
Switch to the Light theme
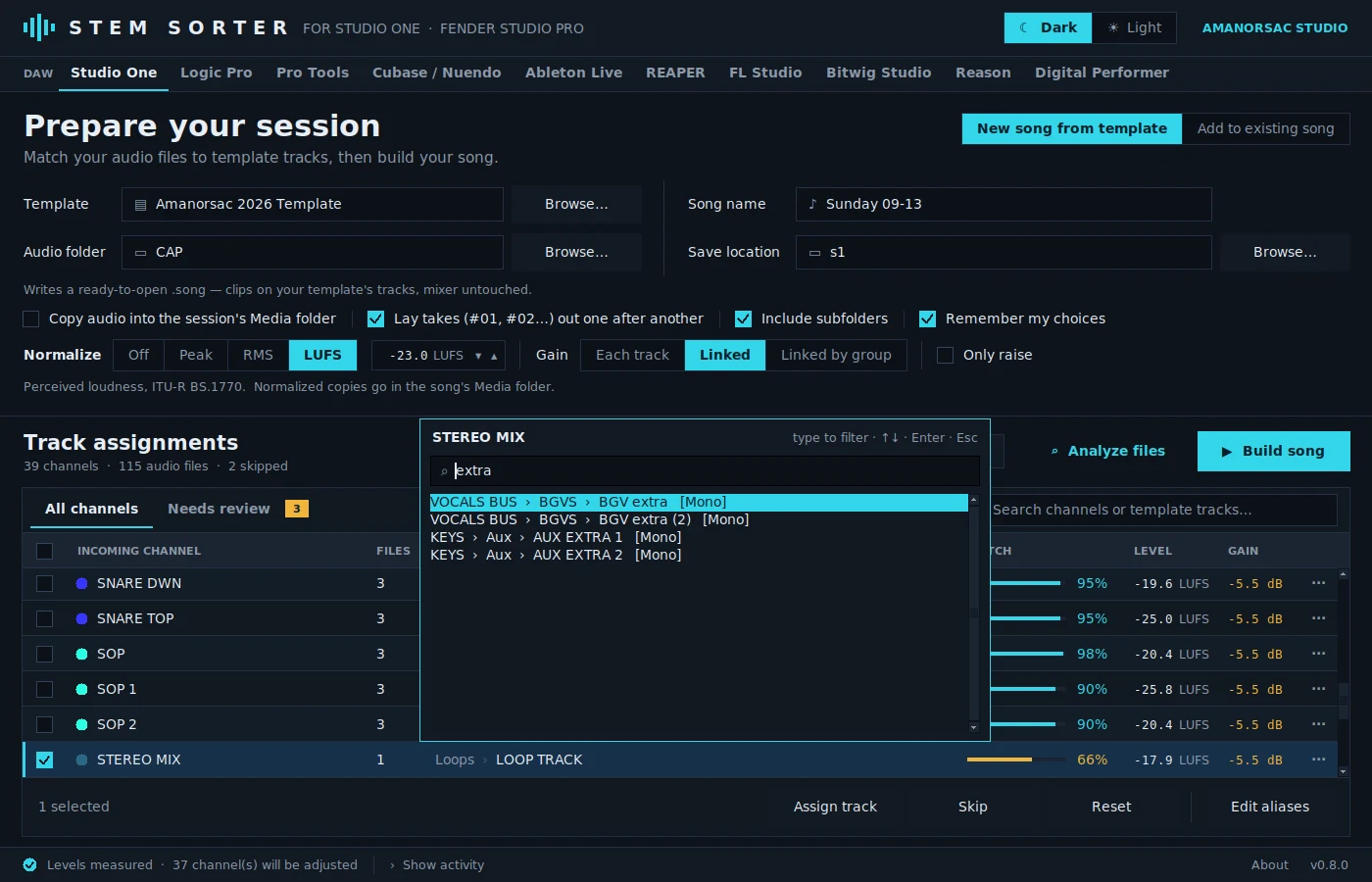point(1135,27)
